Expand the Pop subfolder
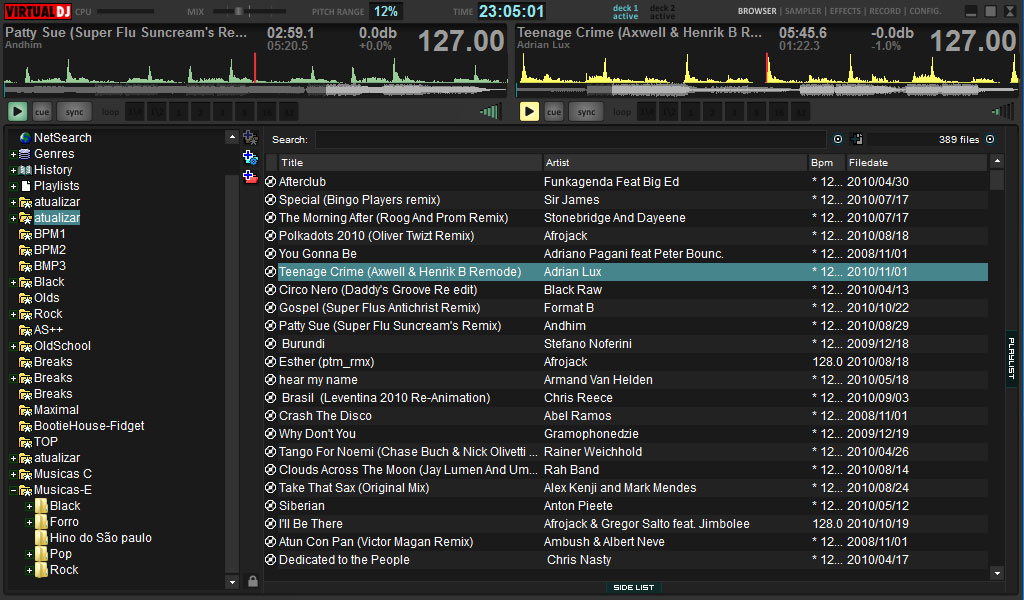 pos(29,554)
